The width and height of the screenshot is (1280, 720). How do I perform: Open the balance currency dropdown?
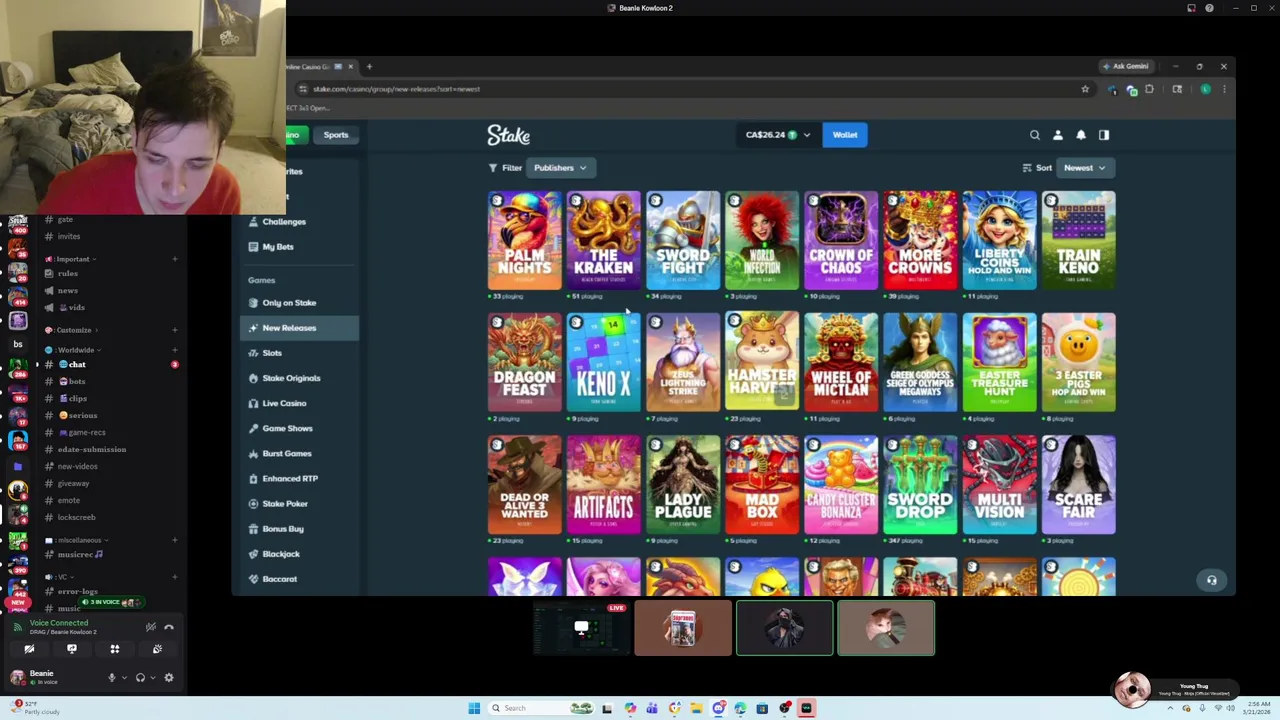(777, 135)
